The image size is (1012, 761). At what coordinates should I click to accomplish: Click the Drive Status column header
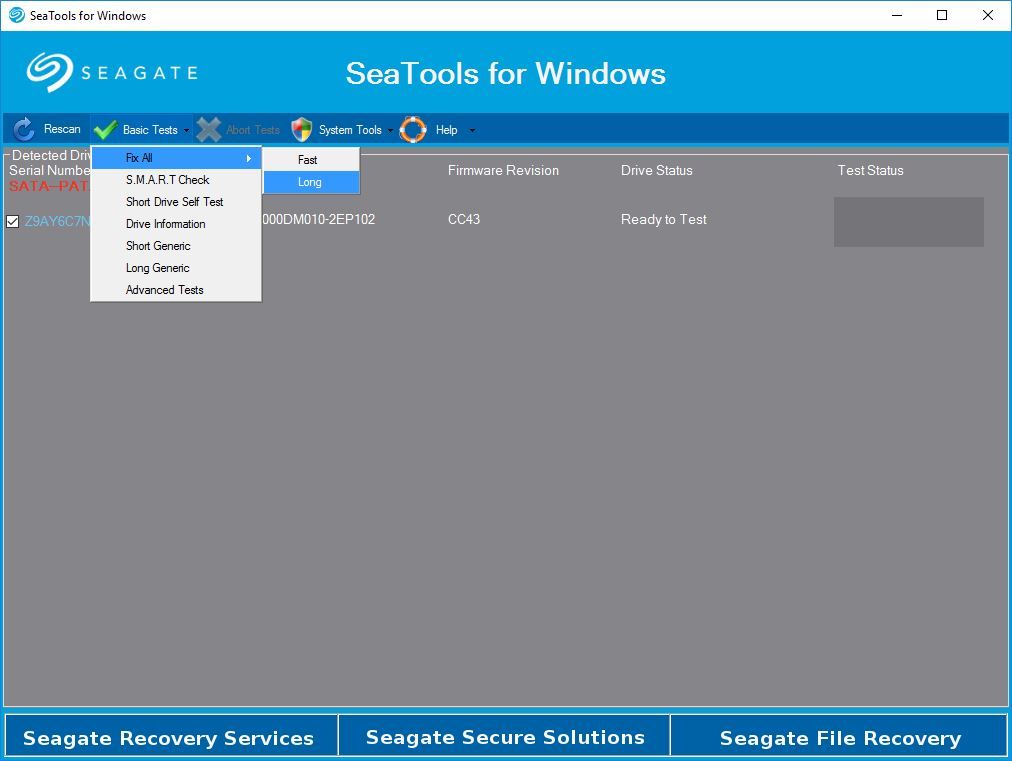[x=656, y=170]
